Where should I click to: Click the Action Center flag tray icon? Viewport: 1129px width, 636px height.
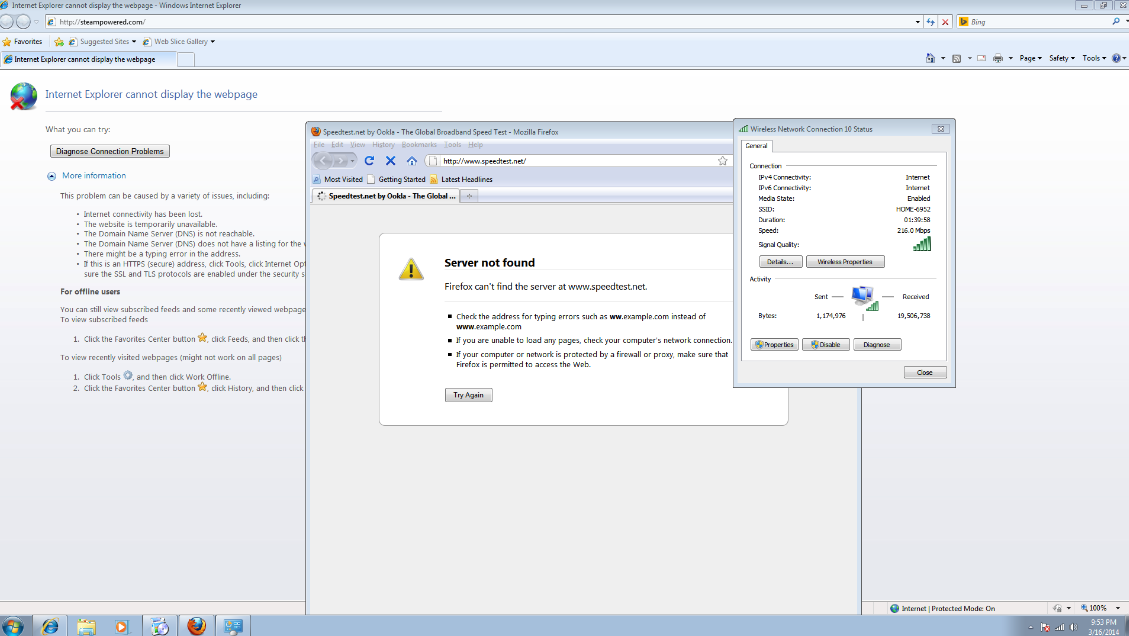pos(1045,627)
